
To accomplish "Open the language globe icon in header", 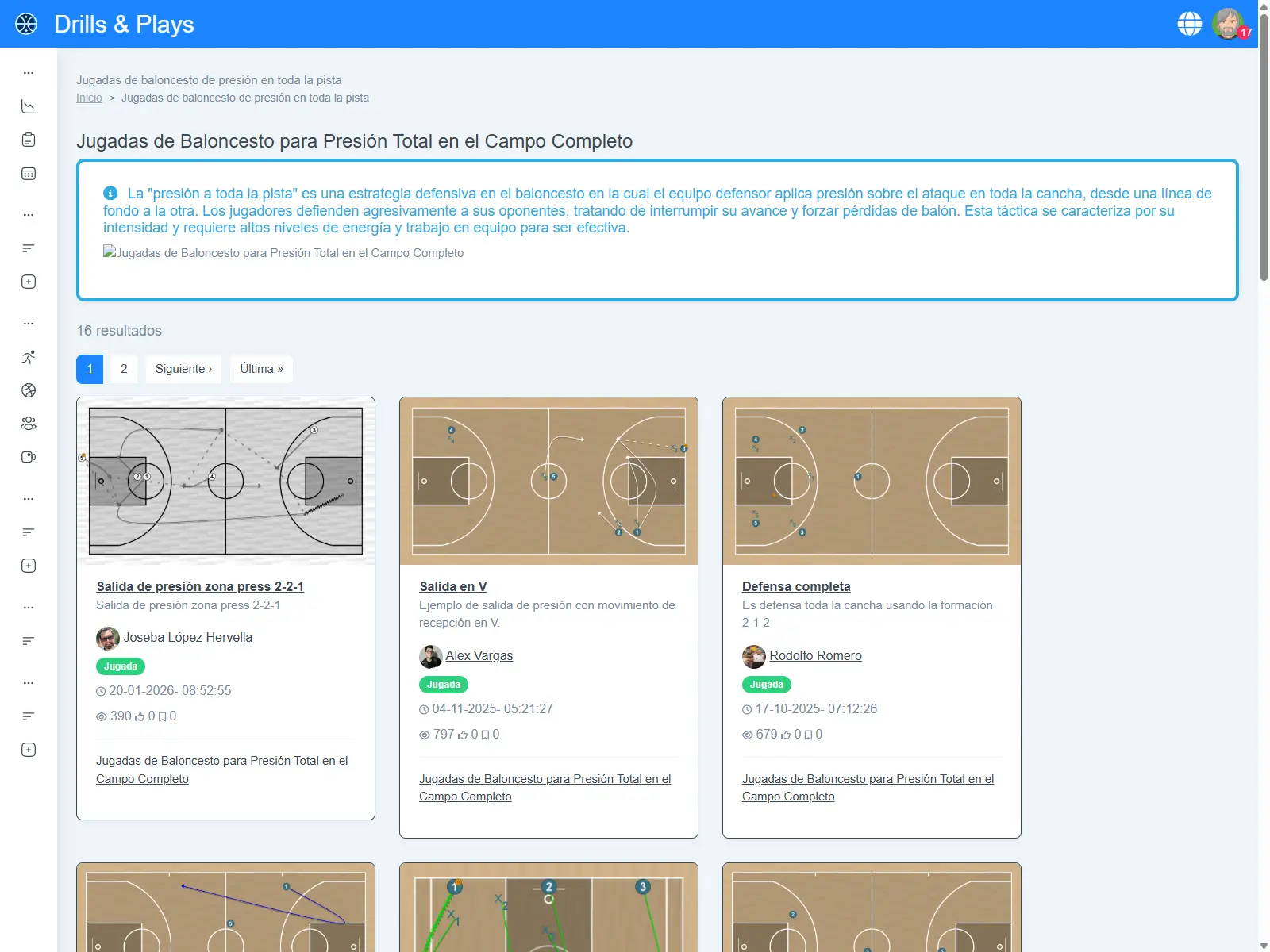I will point(1189,24).
